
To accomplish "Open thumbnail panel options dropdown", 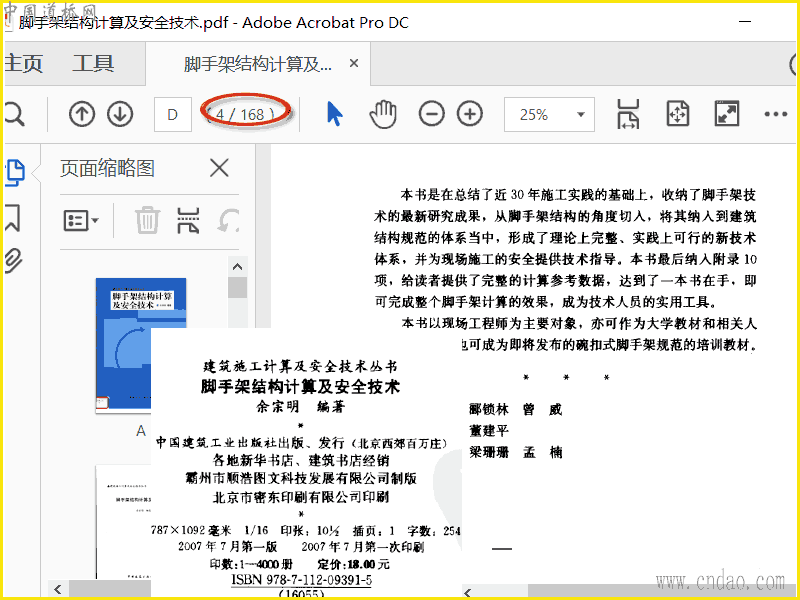I will point(81,221).
